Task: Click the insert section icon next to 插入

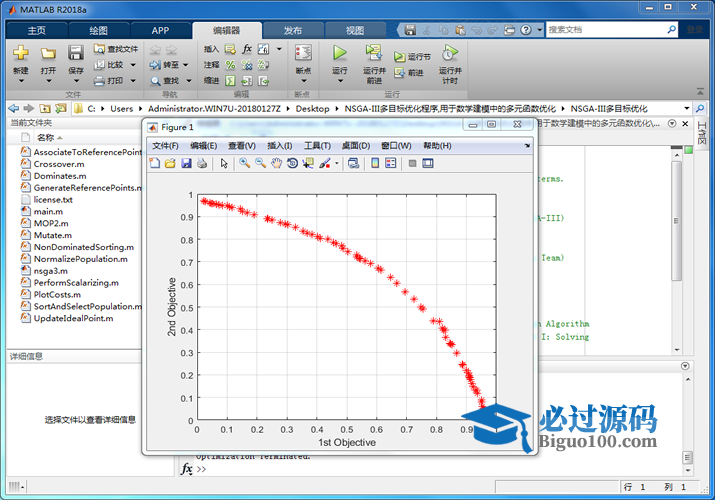Action: (231, 49)
